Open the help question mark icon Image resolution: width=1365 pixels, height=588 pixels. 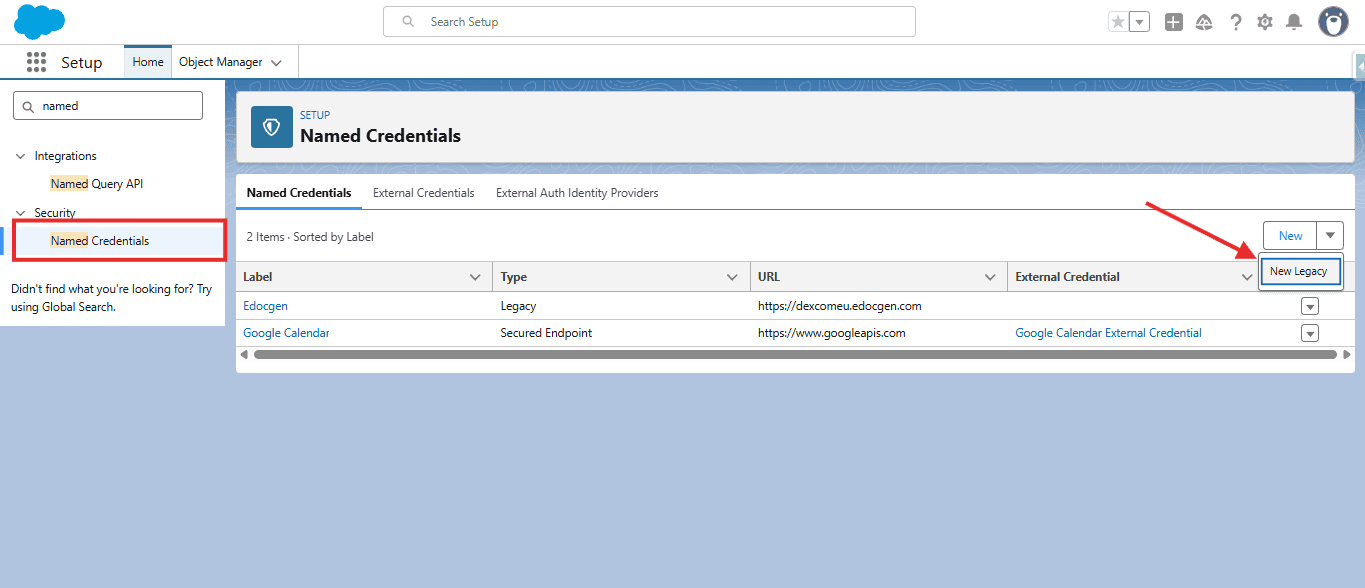[1236, 22]
